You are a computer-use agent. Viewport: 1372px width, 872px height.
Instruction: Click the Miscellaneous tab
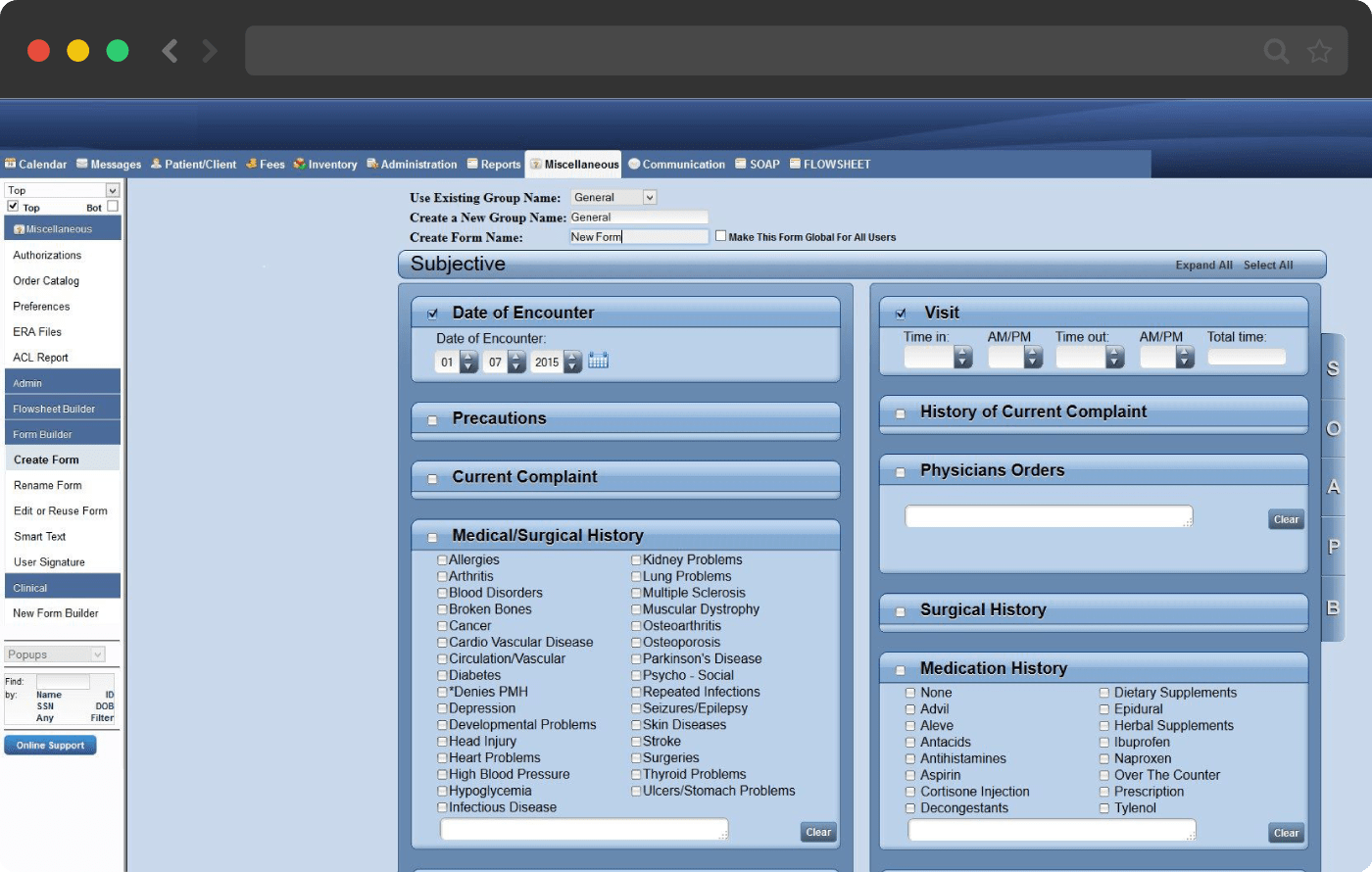574,164
